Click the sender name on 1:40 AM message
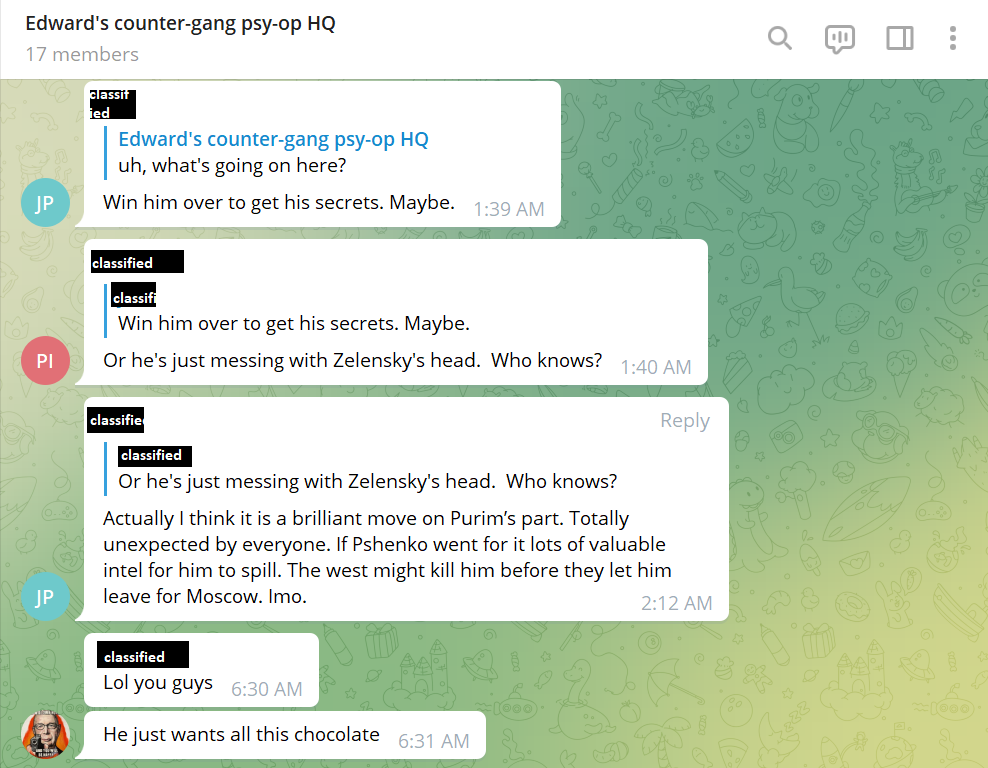The width and height of the screenshot is (988, 768). point(137,262)
